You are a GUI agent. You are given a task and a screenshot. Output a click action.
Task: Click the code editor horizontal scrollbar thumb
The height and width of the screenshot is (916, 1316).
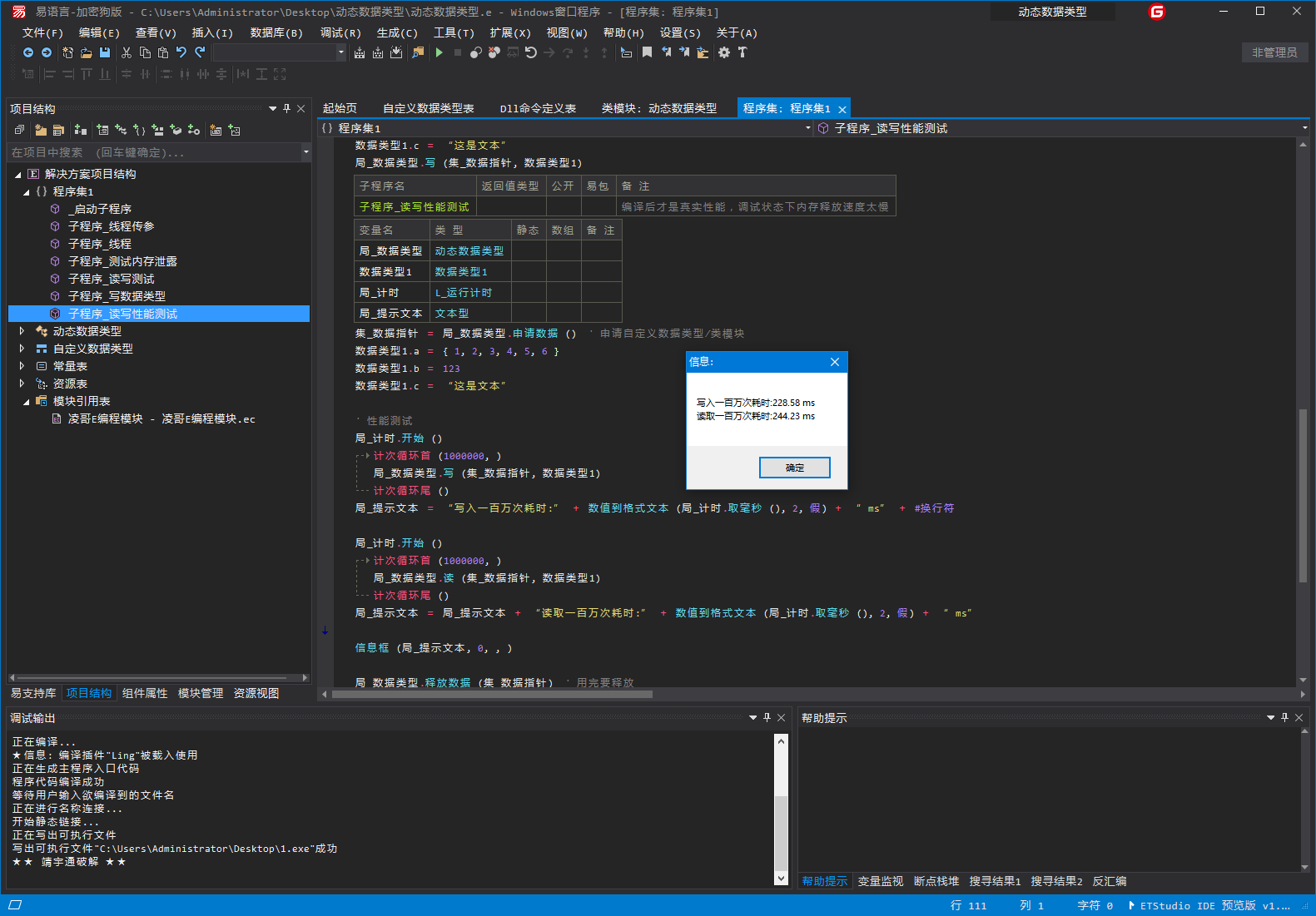492,694
